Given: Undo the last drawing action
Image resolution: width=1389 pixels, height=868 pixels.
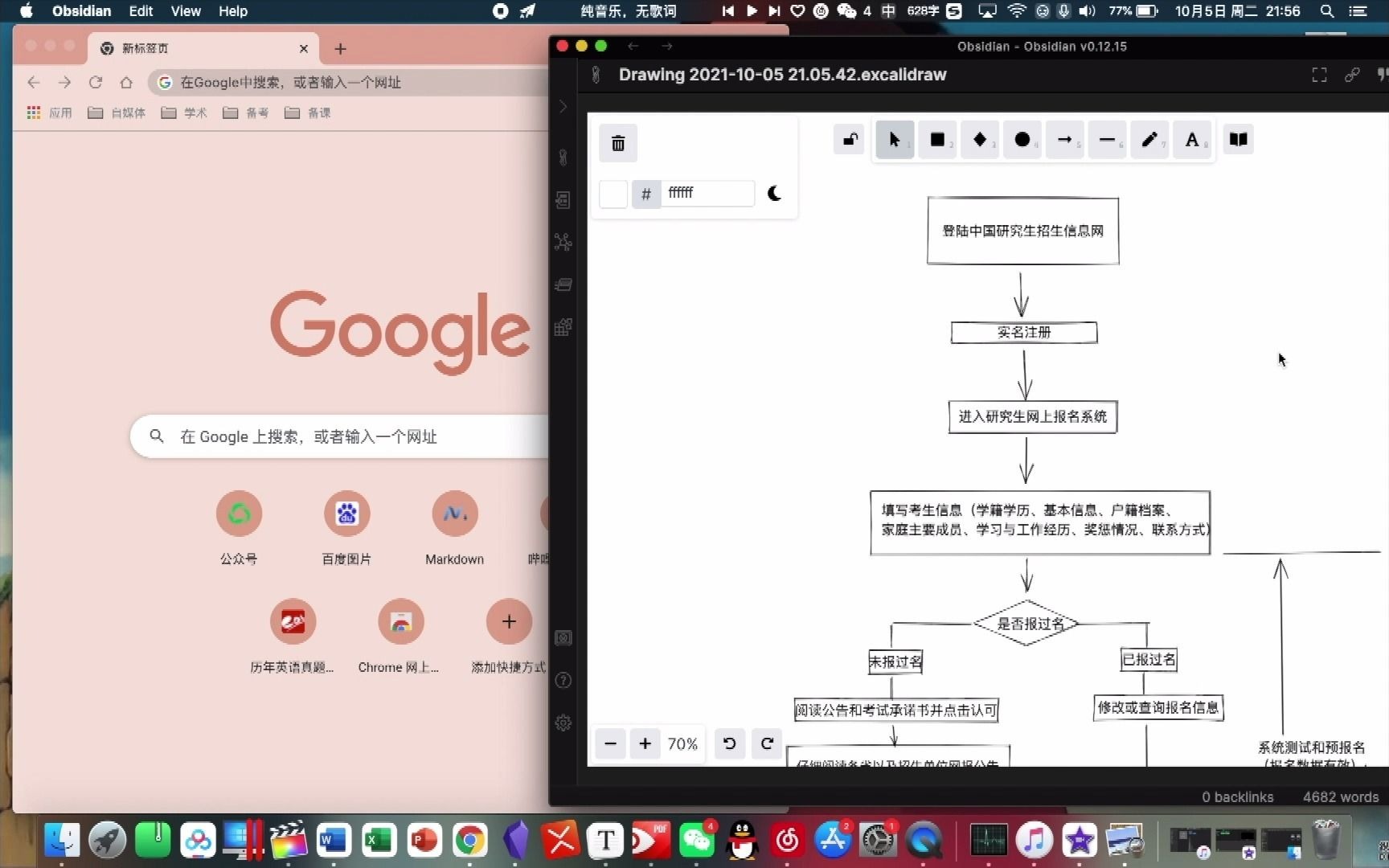Looking at the screenshot, I should [x=730, y=743].
